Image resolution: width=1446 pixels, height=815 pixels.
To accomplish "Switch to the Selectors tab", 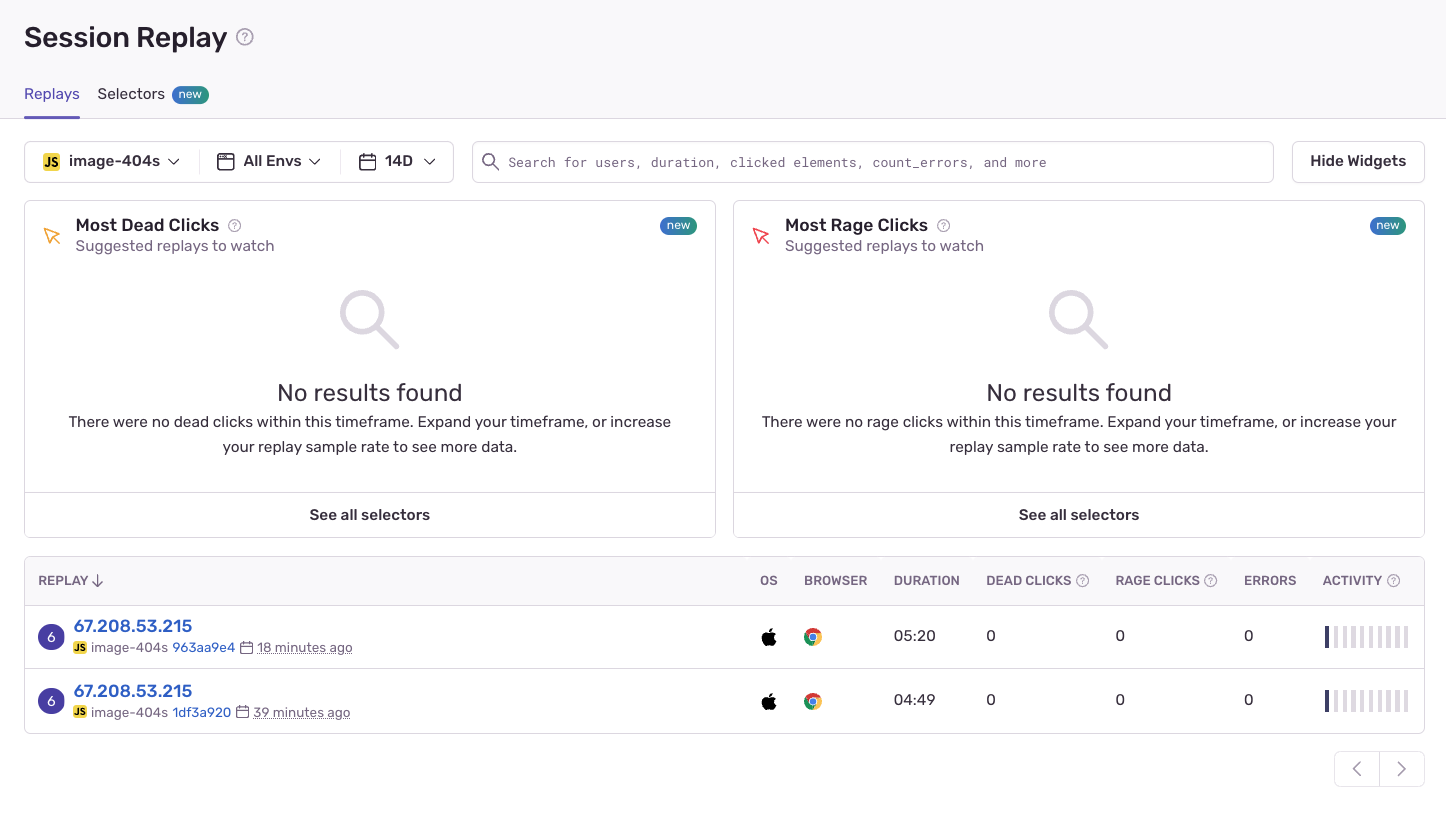I will pyautogui.click(x=131, y=93).
